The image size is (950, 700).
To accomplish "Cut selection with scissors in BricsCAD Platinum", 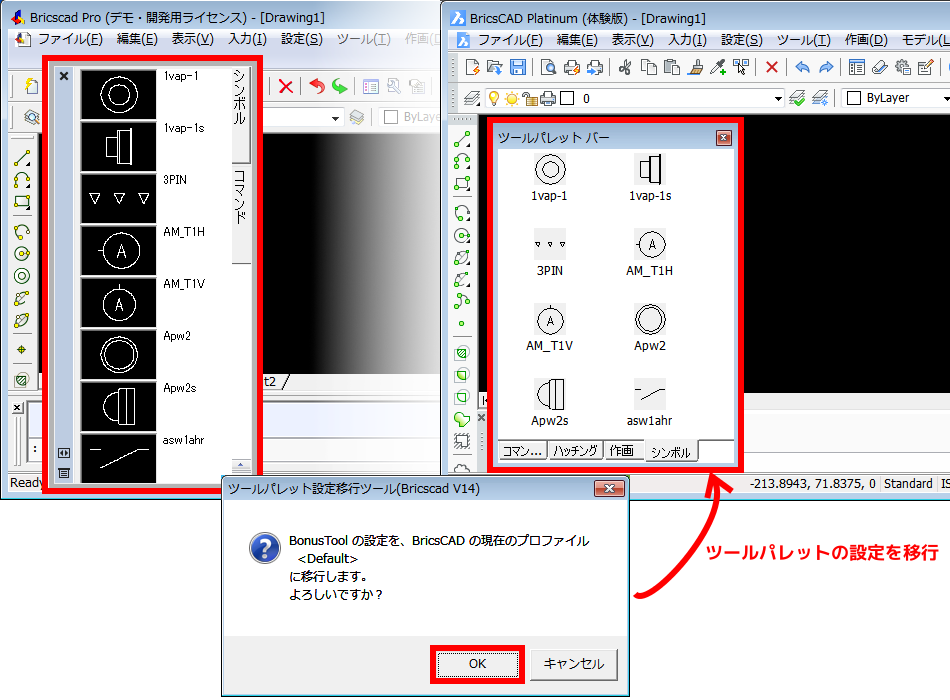I will [x=625, y=67].
